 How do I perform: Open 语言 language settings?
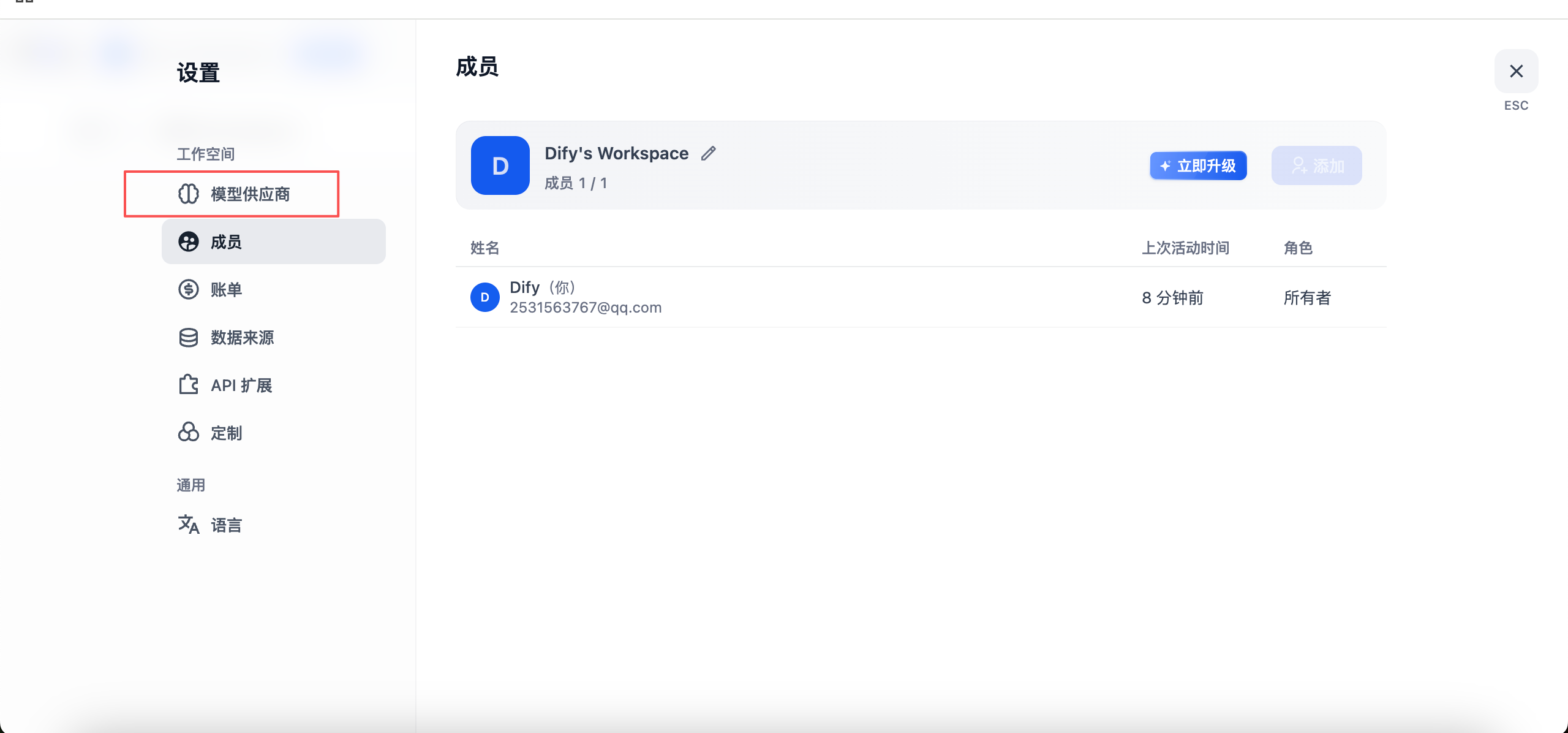[273, 525]
